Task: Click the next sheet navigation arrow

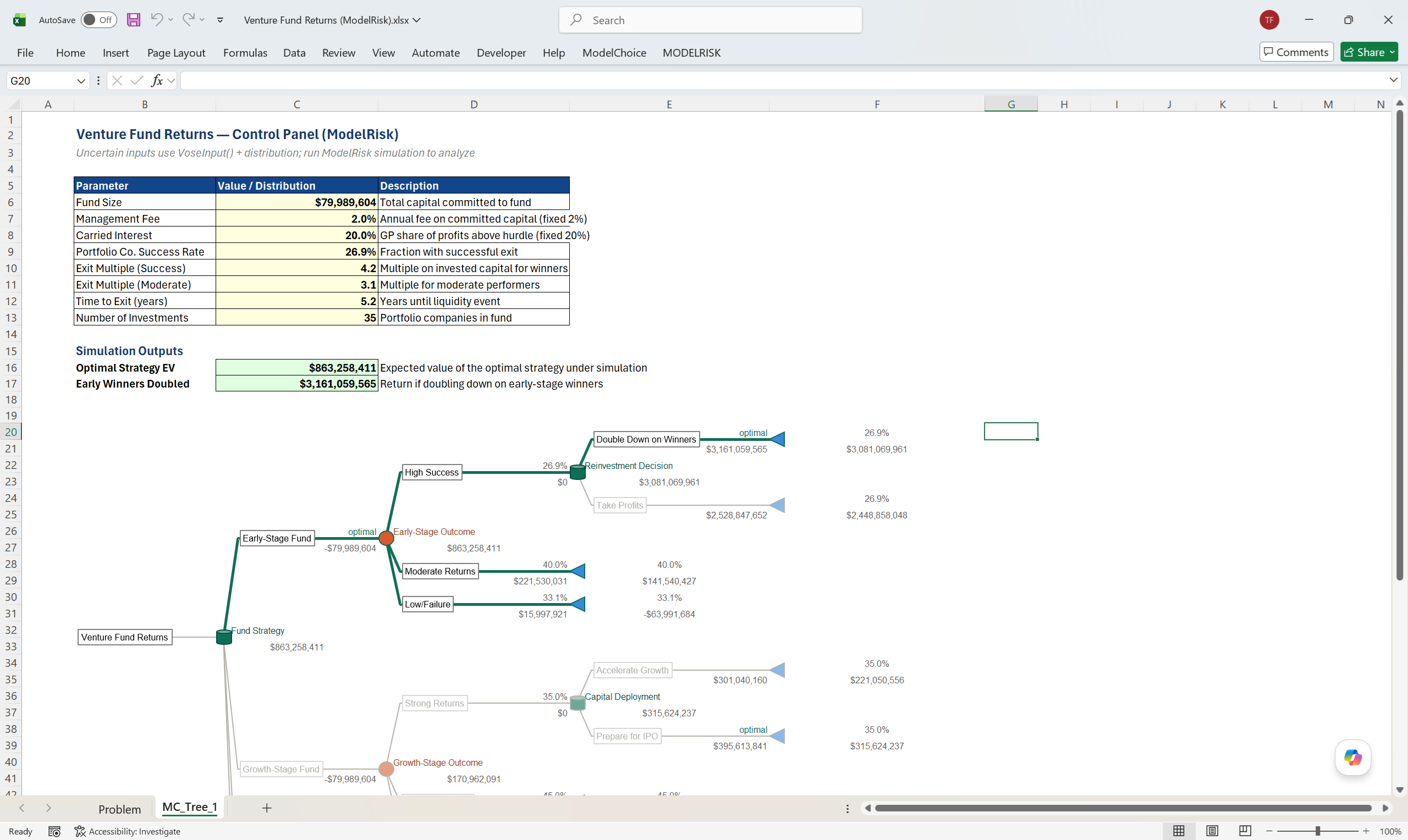Action: click(x=48, y=808)
